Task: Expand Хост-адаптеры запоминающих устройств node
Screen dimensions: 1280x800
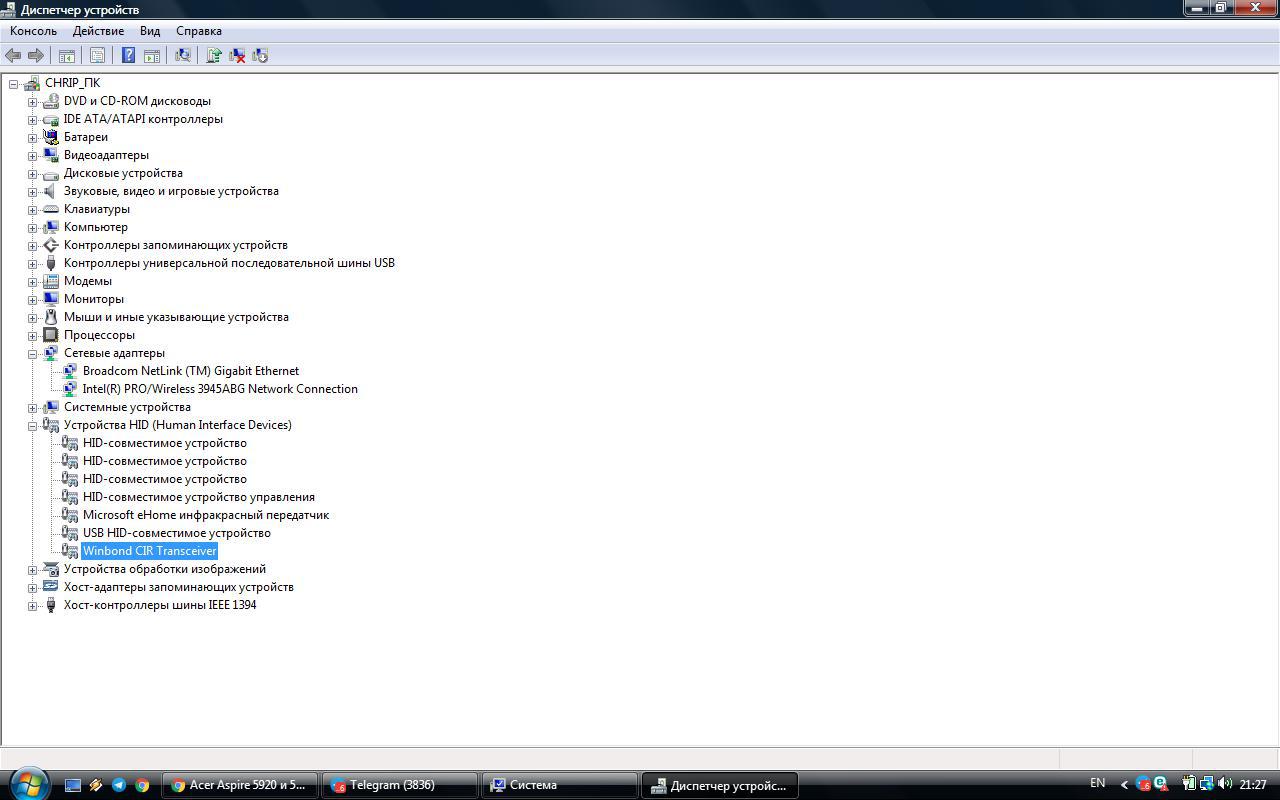Action: click(32, 587)
